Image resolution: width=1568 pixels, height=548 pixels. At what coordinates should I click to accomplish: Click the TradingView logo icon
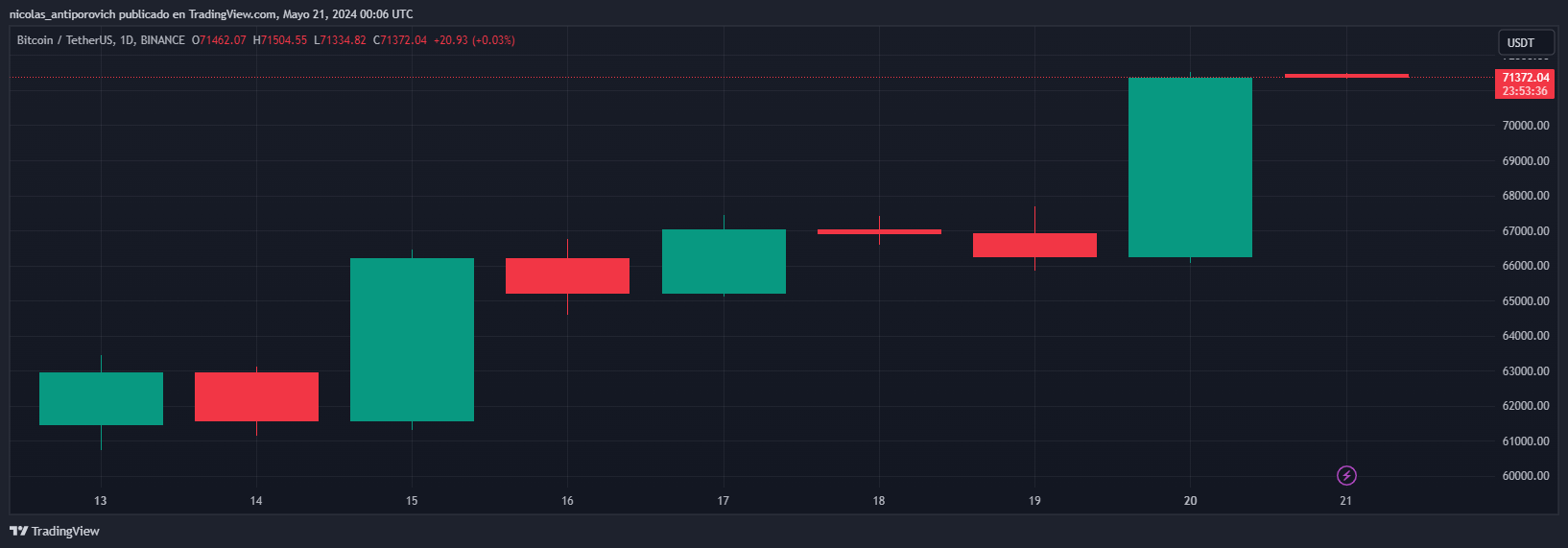tap(18, 531)
